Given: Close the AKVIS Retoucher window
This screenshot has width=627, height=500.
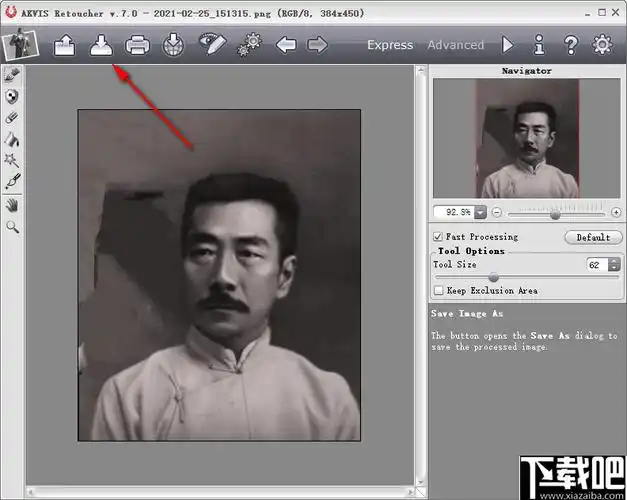Looking at the screenshot, I should [616, 12].
